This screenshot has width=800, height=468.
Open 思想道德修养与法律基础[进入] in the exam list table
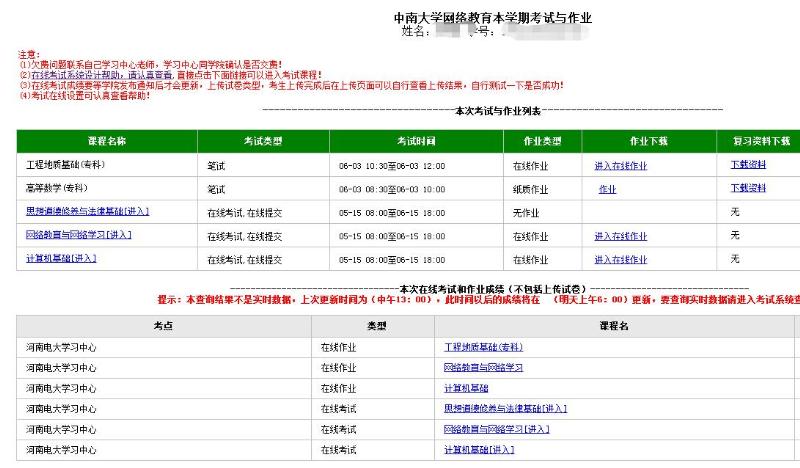(87, 211)
